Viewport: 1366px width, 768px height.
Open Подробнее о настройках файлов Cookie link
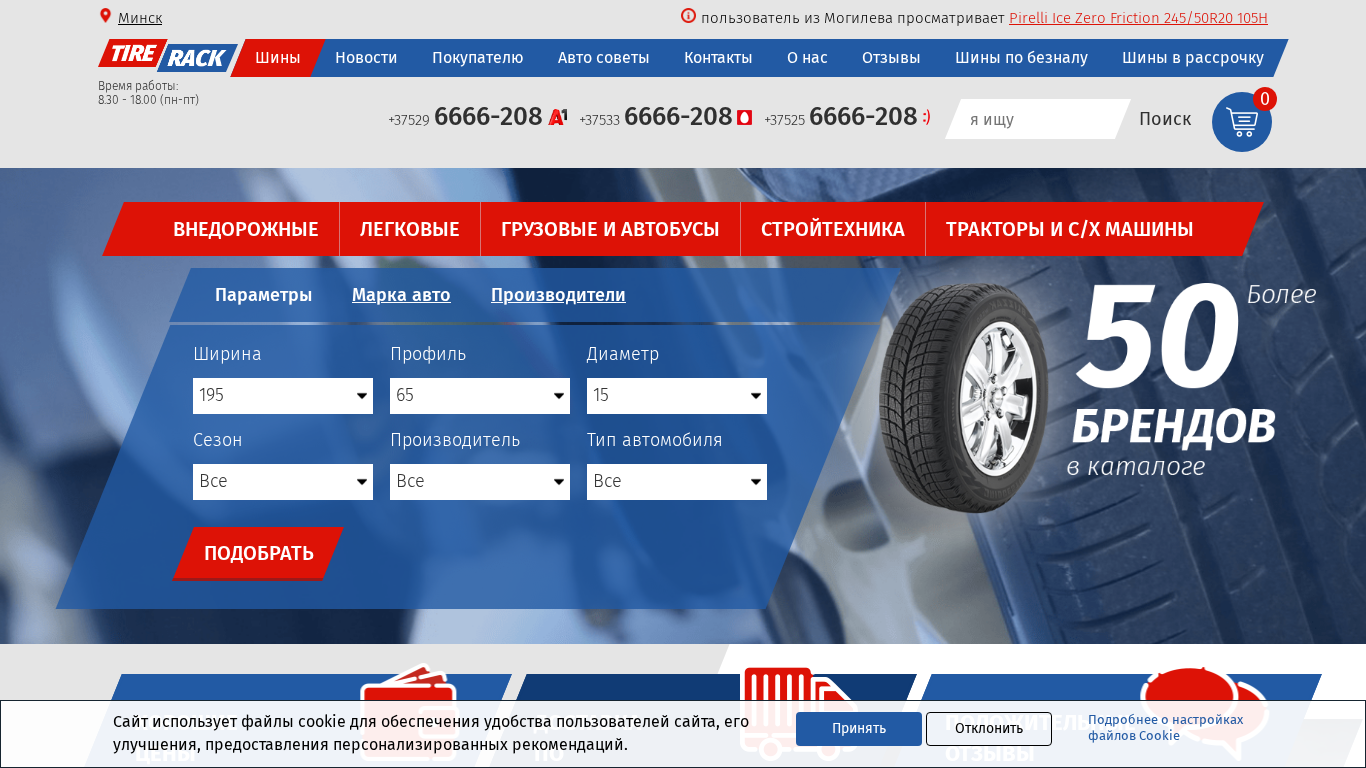tap(1166, 728)
